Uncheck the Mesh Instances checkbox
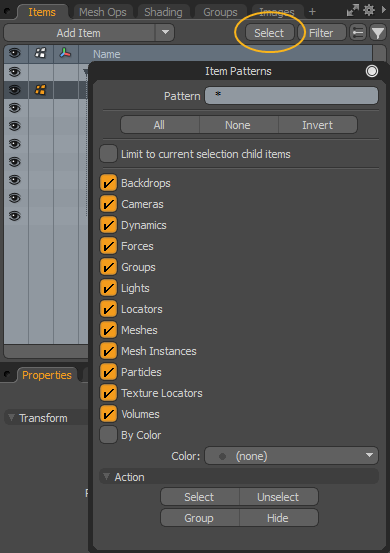Viewport: 390px width, 553px height. pyautogui.click(x=108, y=351)
